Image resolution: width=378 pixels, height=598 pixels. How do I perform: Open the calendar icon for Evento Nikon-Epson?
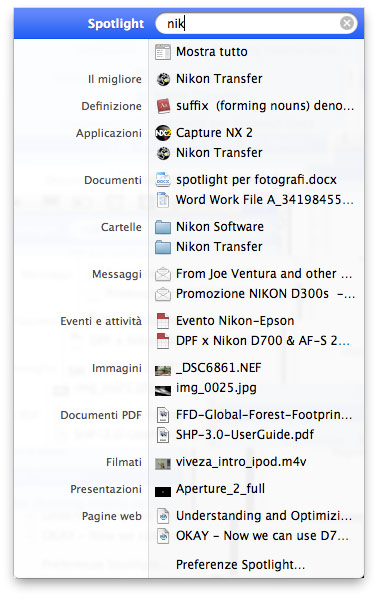point(163,321)
